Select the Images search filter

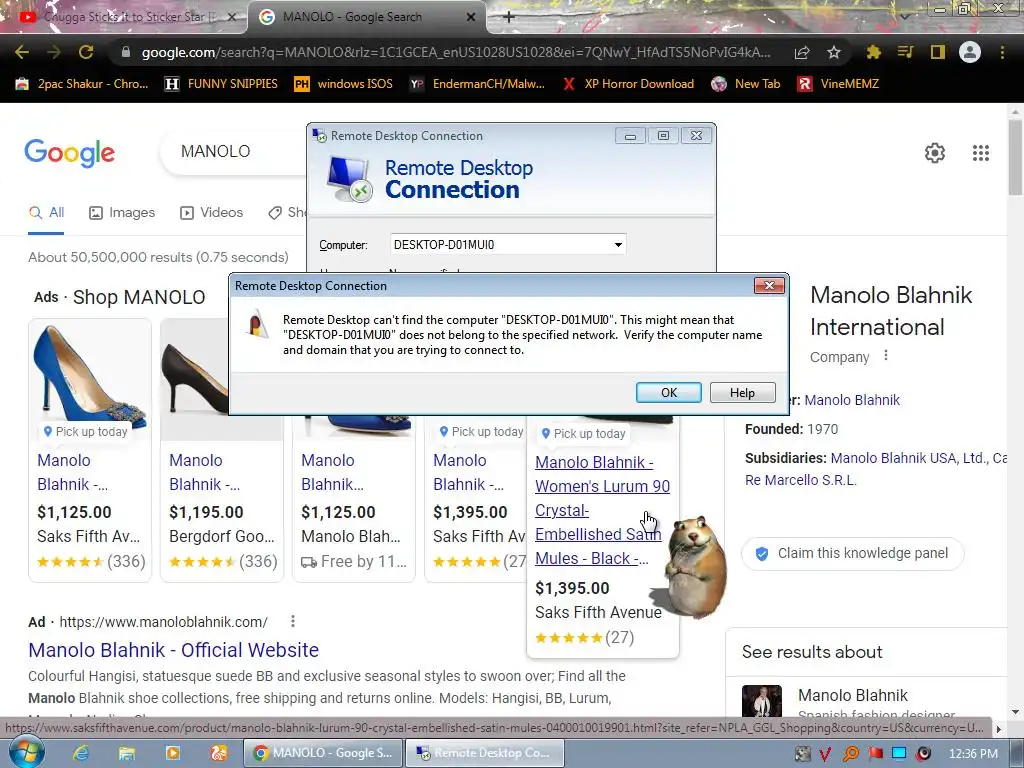[x=122, y=212]
